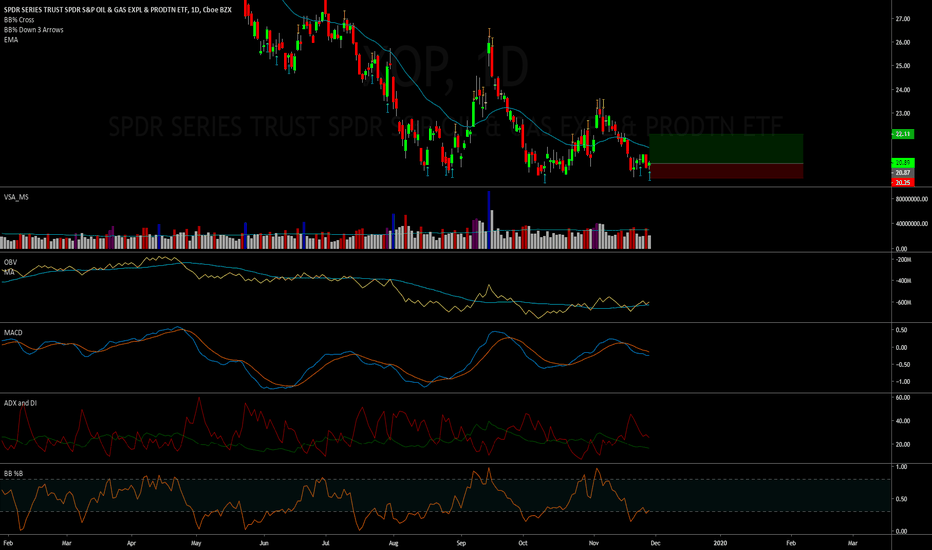932x550 pixels.
Task: Click the green 22.11 target price tag
Action: tap(903, 134)
